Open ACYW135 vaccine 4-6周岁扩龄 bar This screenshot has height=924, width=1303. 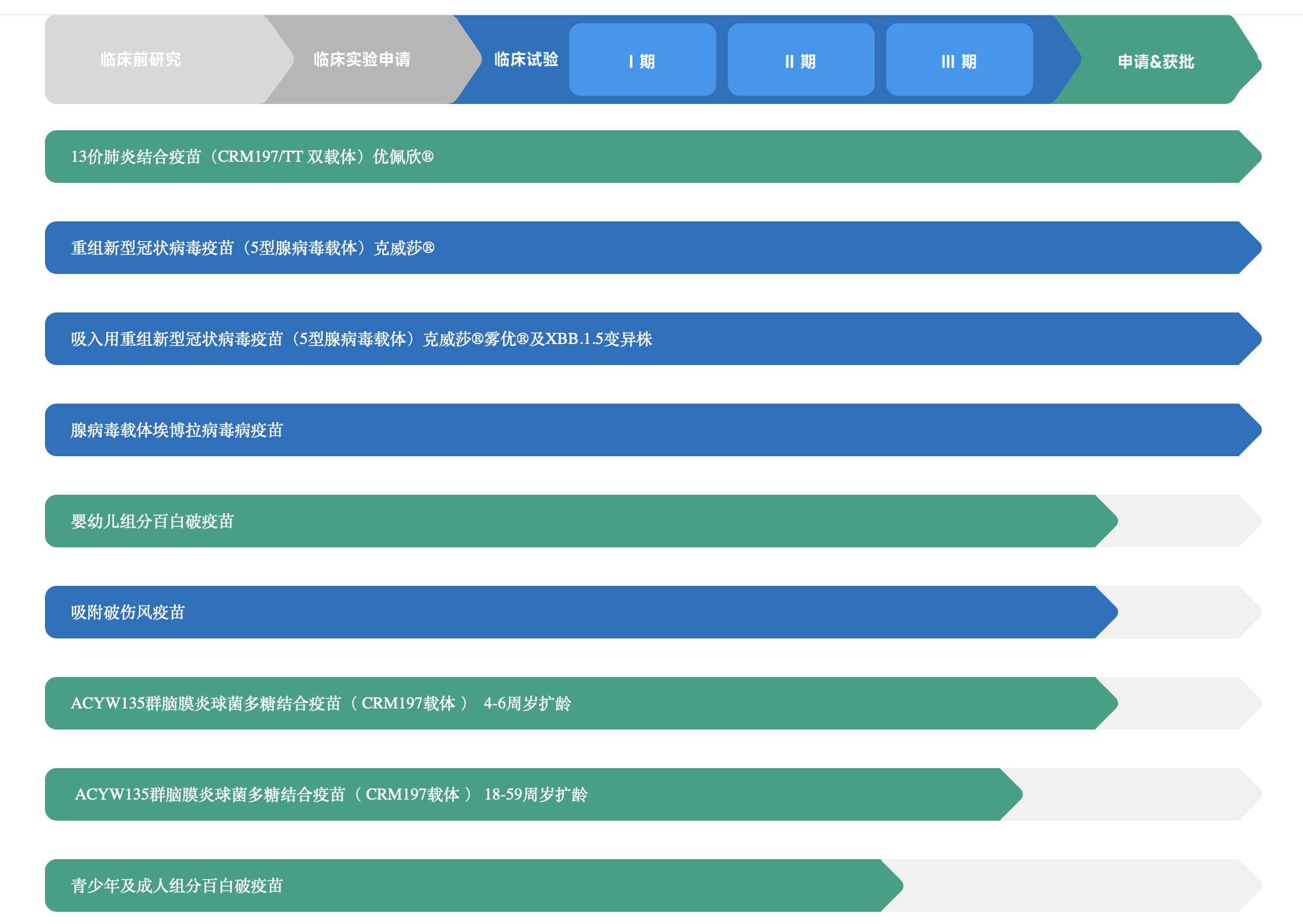(x=581, y=703)
